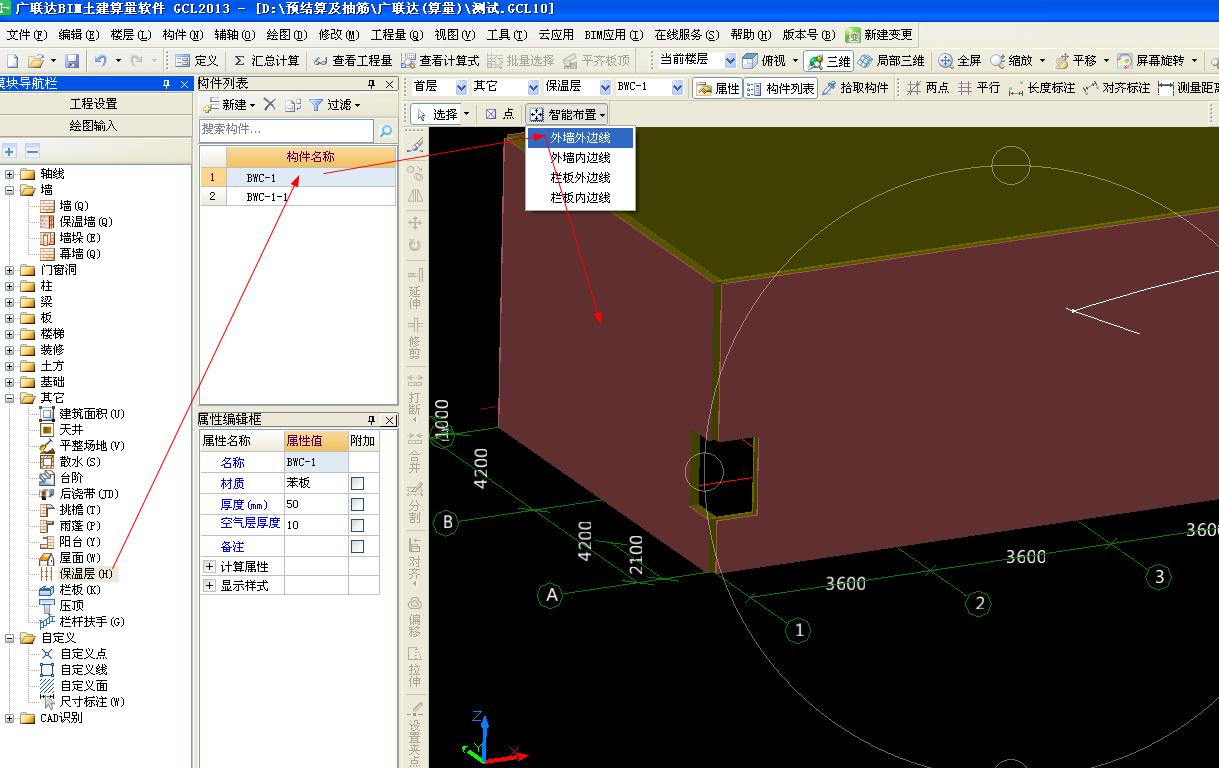Toggle the 三维 3D view

coord(828,61)
